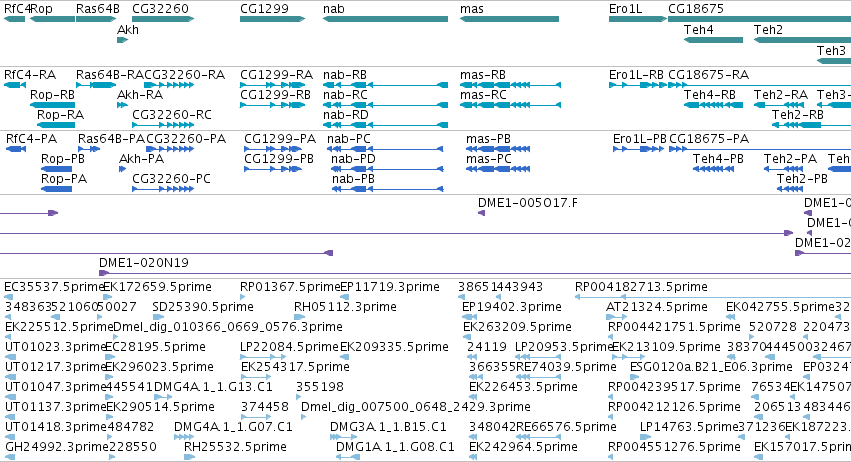Viewport: 851px width, 462px height.
Task: Click EST label RH25532.5prime
Action: [x=235, y=447]
